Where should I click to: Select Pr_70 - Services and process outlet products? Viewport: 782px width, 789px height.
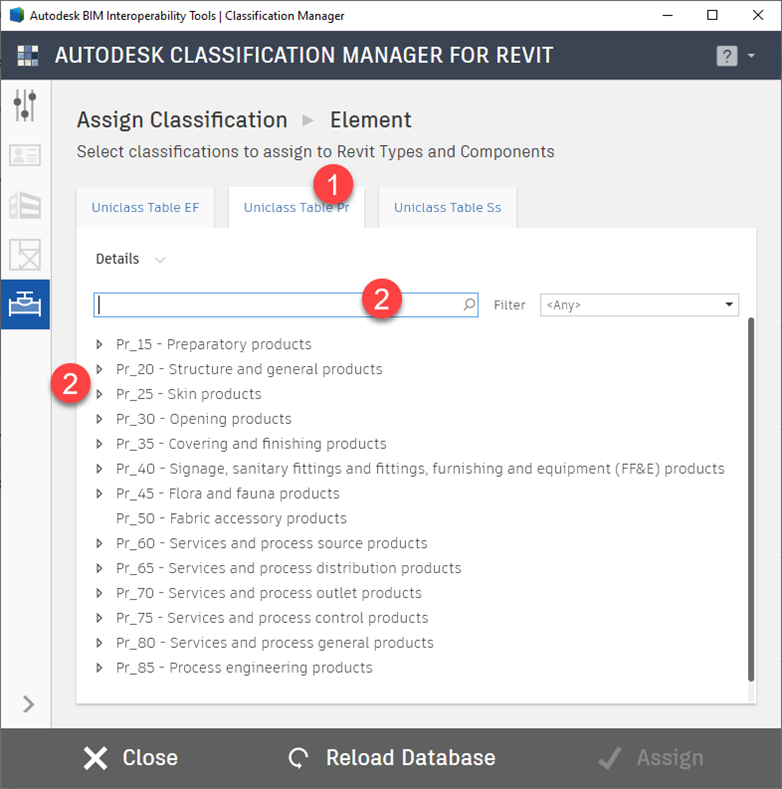(269, 593)
